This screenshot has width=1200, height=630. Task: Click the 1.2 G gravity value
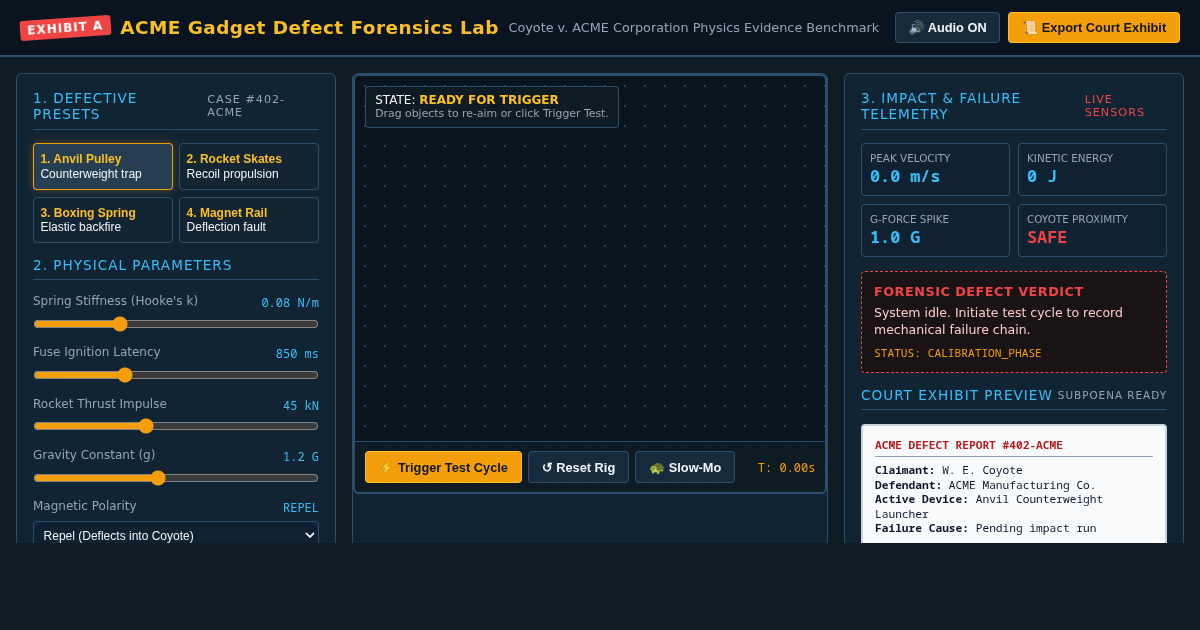point(301,457)
